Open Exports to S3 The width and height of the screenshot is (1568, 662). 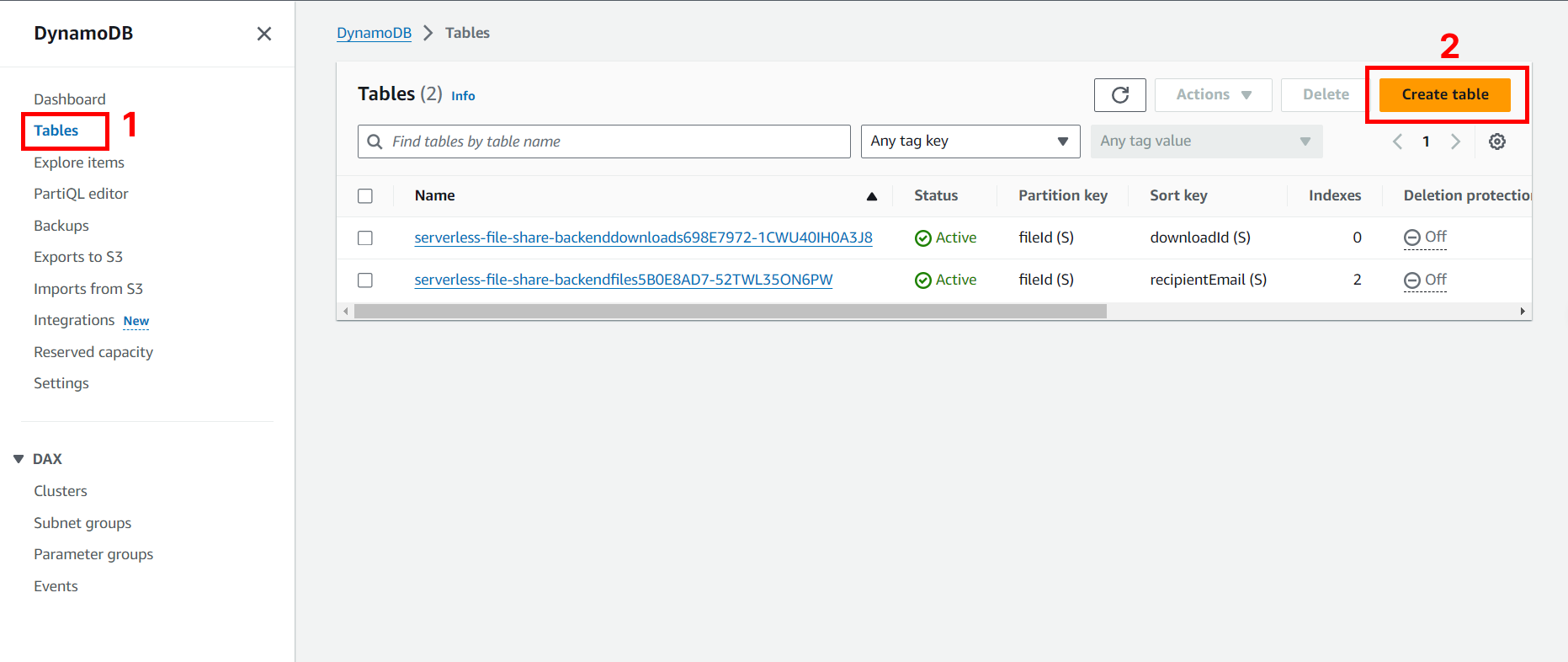pos(78,257)
